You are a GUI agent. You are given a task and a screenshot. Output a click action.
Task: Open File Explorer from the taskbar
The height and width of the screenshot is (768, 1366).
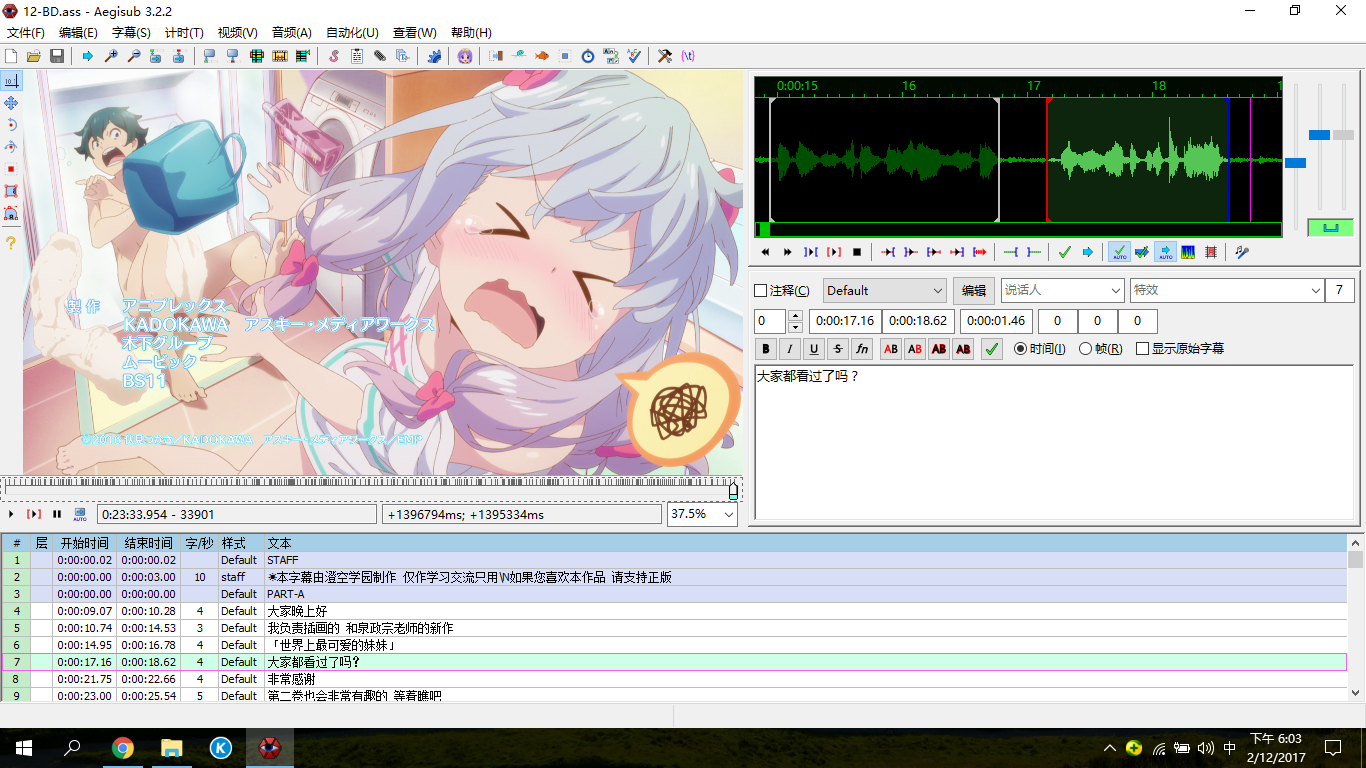tap(172, 747)
